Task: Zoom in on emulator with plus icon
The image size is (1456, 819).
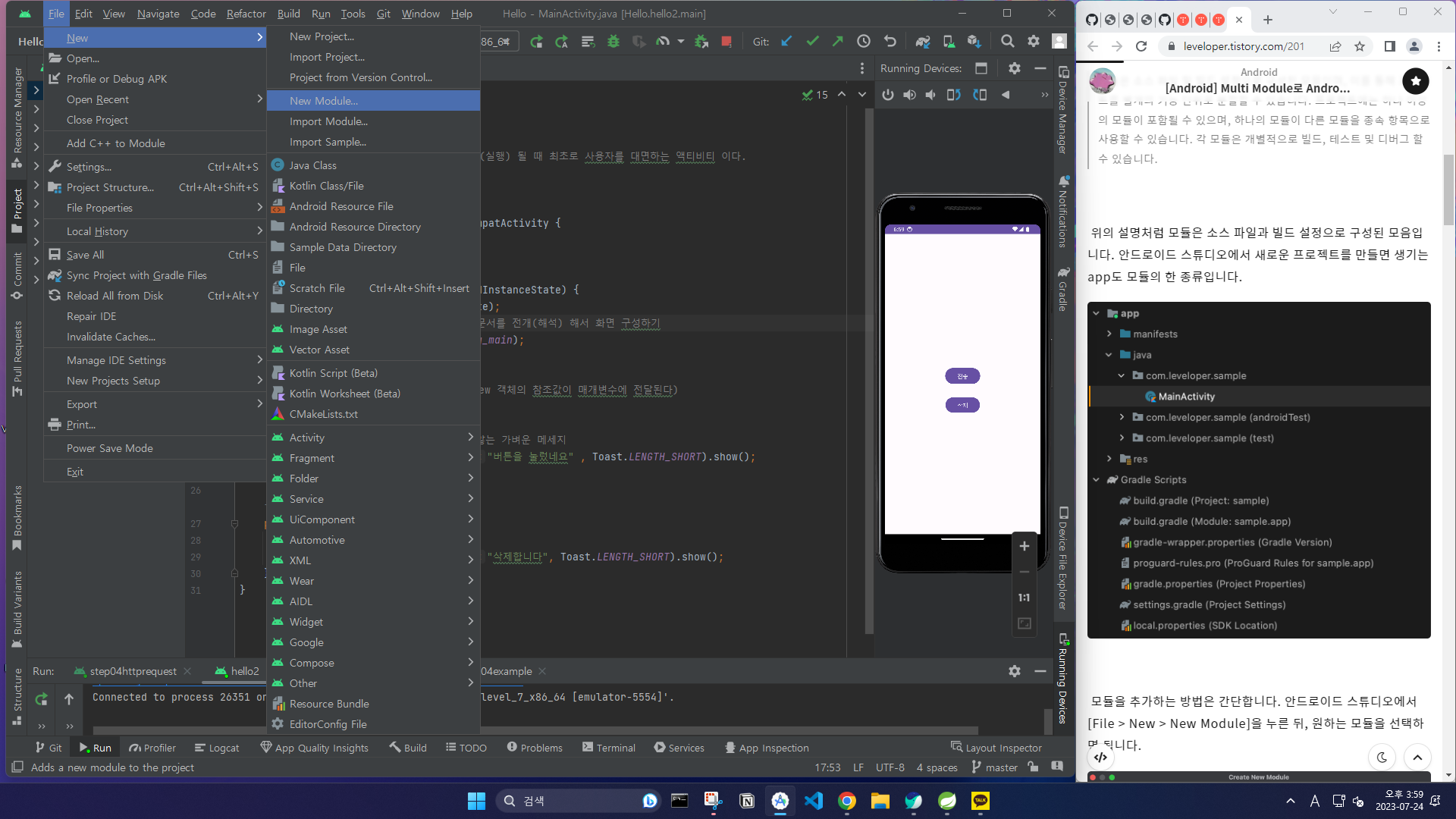Action: click(x=1024, y=546)
